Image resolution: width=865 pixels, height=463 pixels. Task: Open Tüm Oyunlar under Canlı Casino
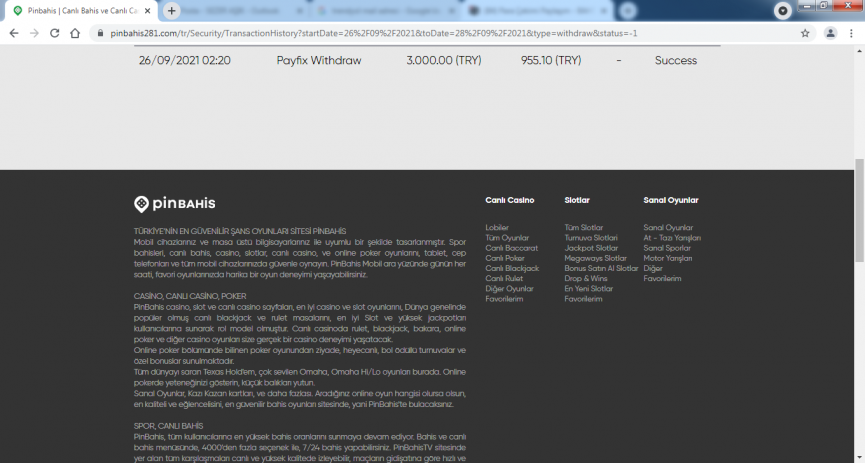pyautogui.click(x=507, y=238)
